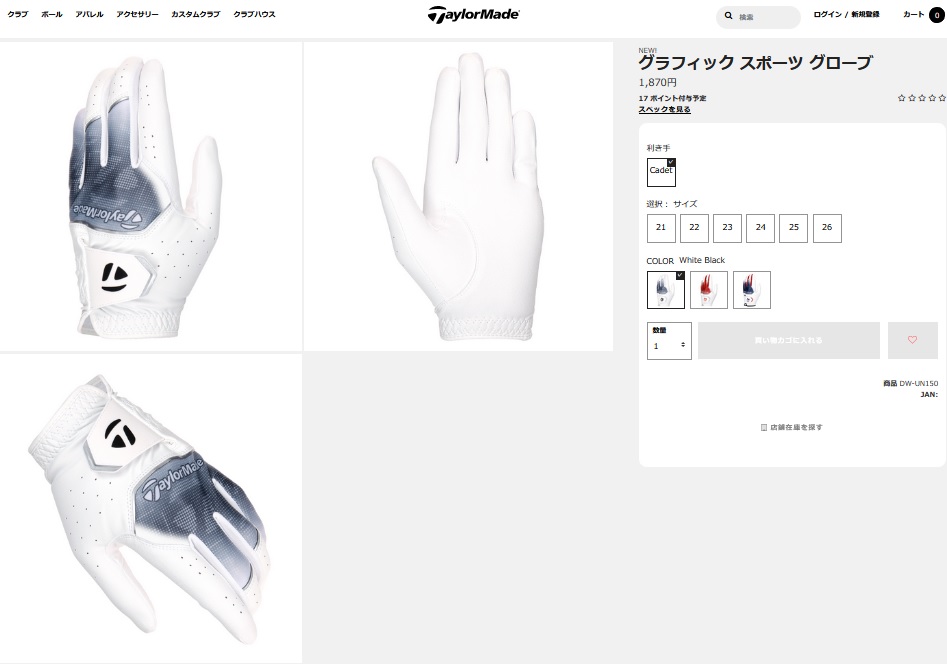Open the クラブ menu
This screenshot has height=664, width=947.
18,15
